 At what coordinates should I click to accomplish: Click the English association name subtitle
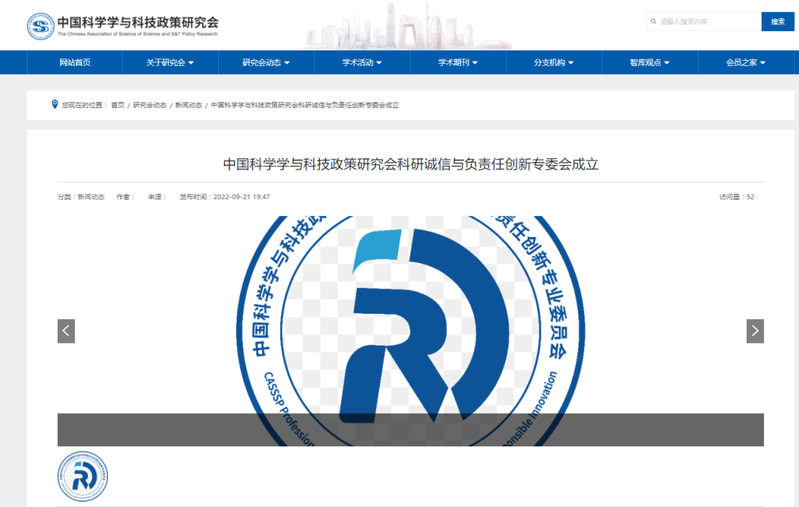pos(138,34)
